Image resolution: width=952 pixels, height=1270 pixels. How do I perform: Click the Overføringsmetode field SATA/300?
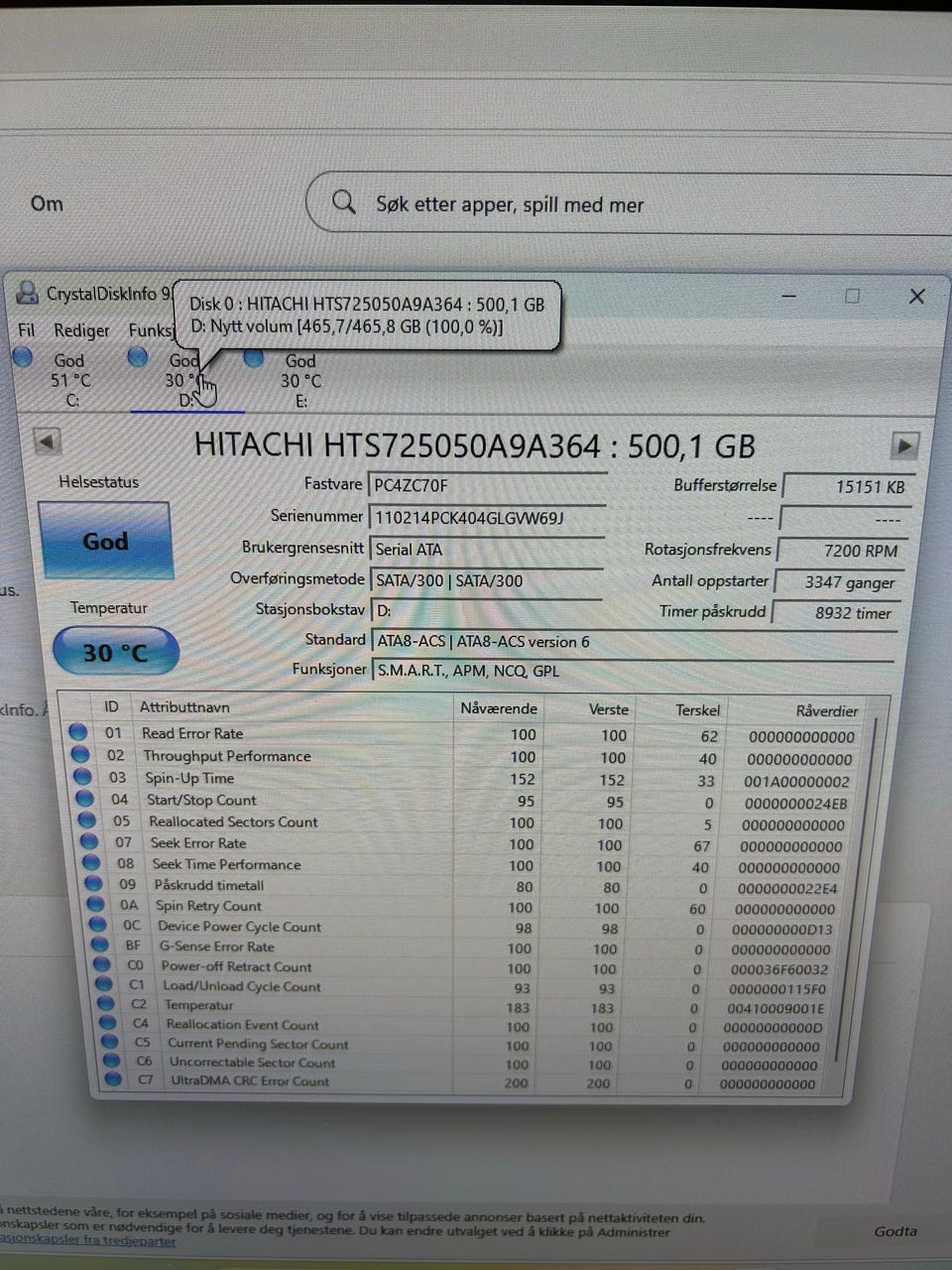click(487, 580)
